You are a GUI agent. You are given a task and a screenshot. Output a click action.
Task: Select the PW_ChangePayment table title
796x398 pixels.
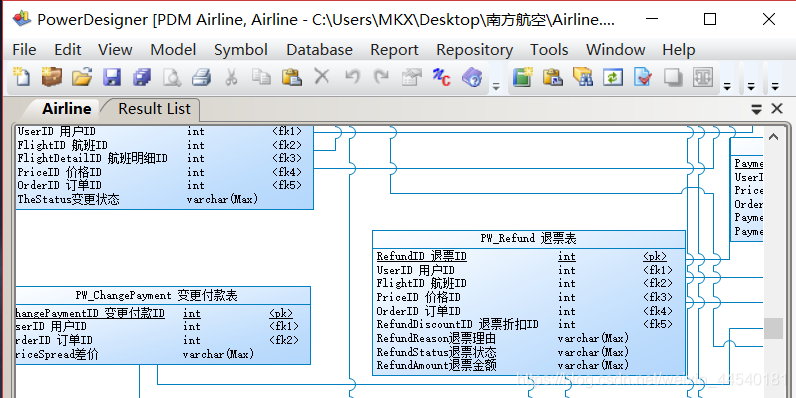156,294
